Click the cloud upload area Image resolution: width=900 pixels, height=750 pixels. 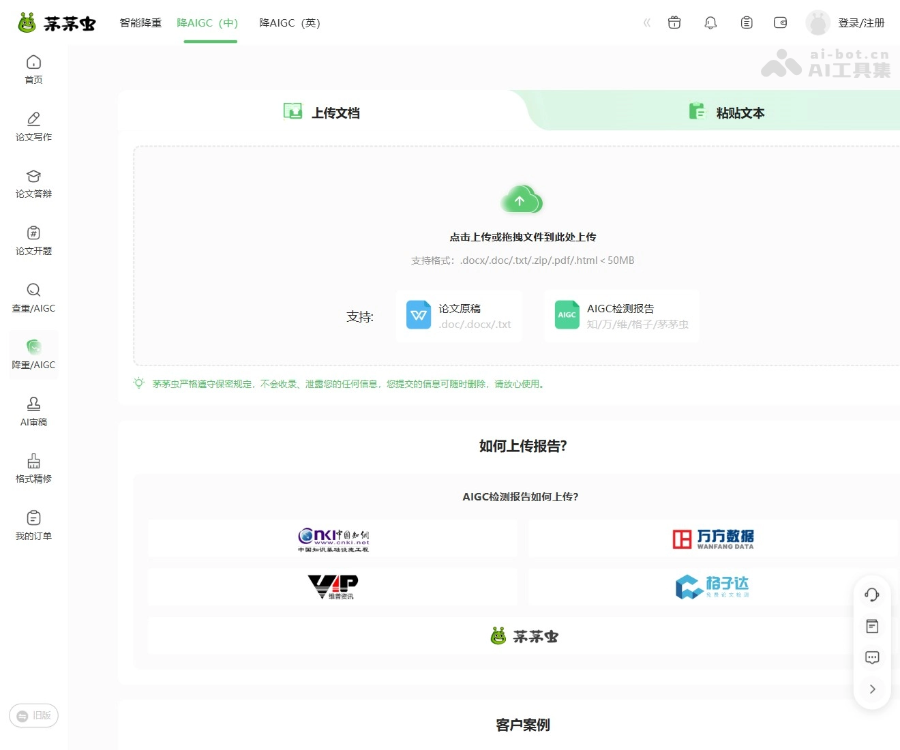click(x=521, y=200)
